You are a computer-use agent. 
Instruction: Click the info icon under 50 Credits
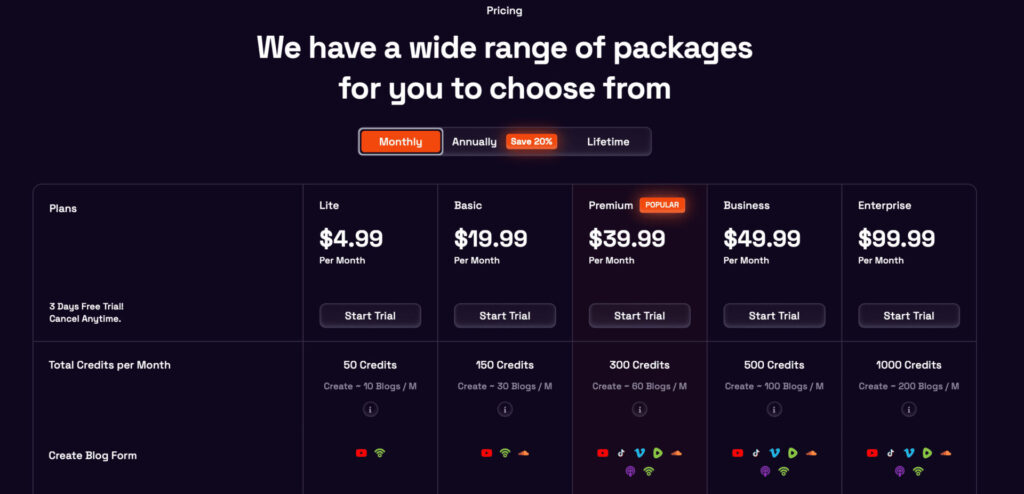click(370, 409)
